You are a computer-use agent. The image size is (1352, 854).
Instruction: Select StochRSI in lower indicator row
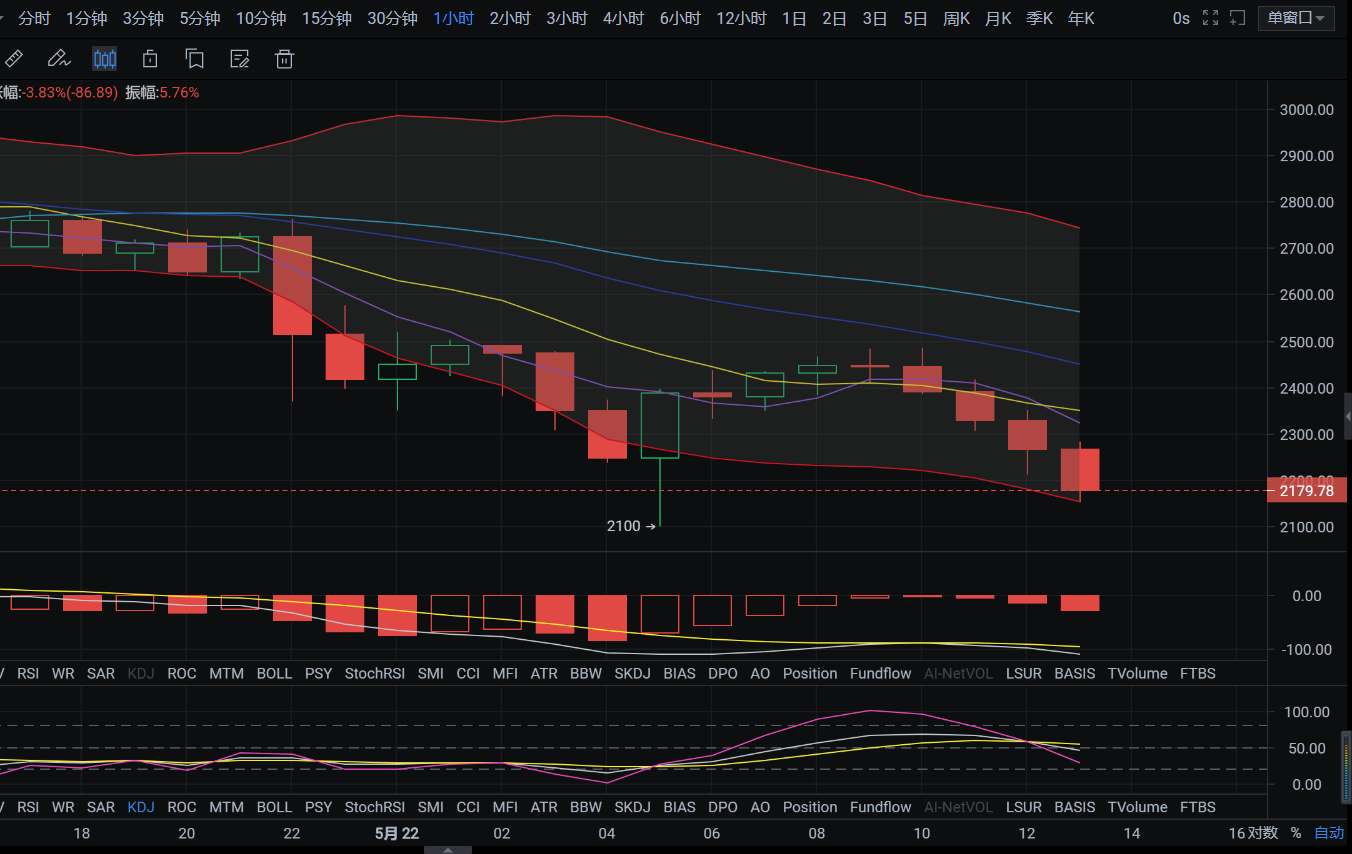pyautogui.click(x=374, y=807)
